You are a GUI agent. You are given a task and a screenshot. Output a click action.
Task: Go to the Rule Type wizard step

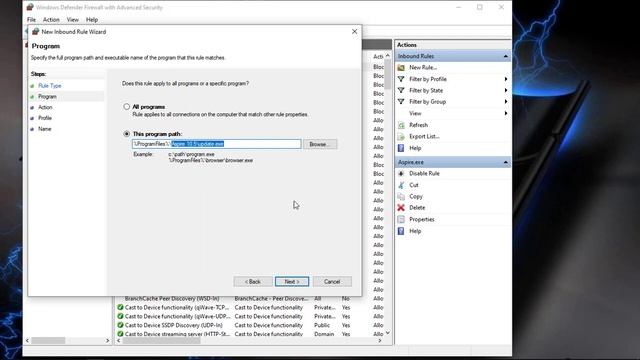[x=49, y=86]
